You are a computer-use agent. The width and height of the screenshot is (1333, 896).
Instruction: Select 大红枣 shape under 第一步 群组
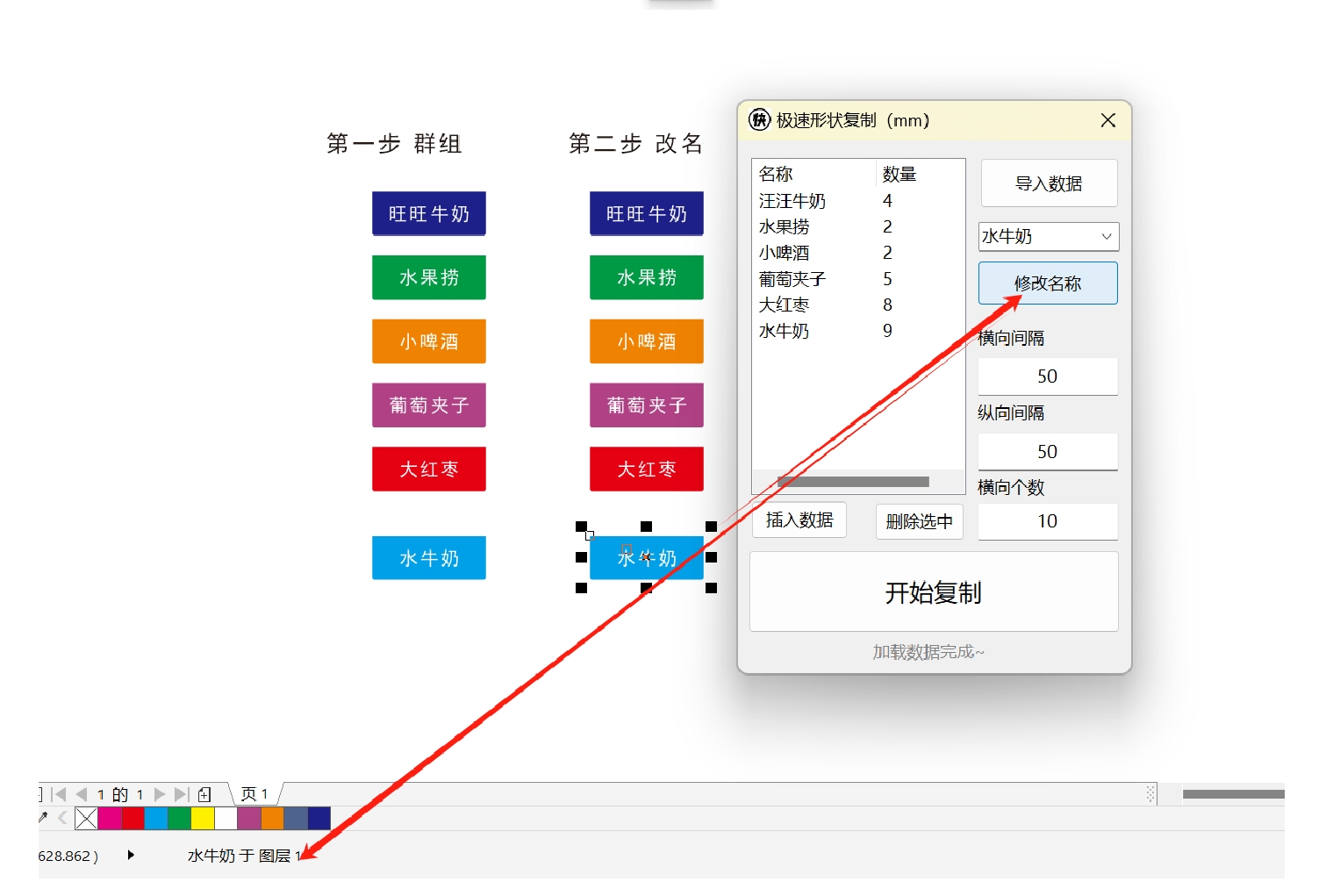point(429,470)
